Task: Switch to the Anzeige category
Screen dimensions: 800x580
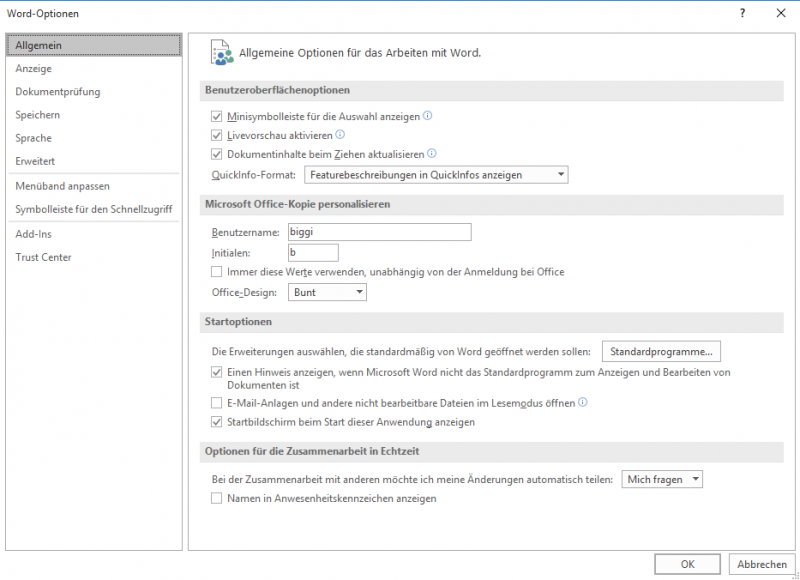Action: [33, 68]
